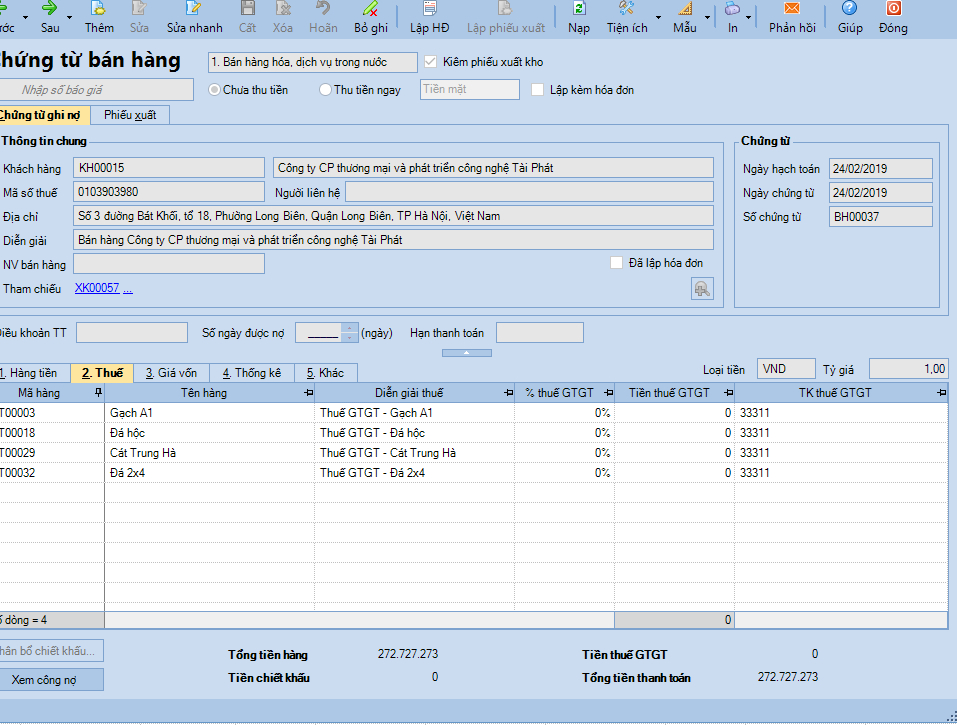
Task: Click the reference ellipsis link
Action: tap(128, 289)
